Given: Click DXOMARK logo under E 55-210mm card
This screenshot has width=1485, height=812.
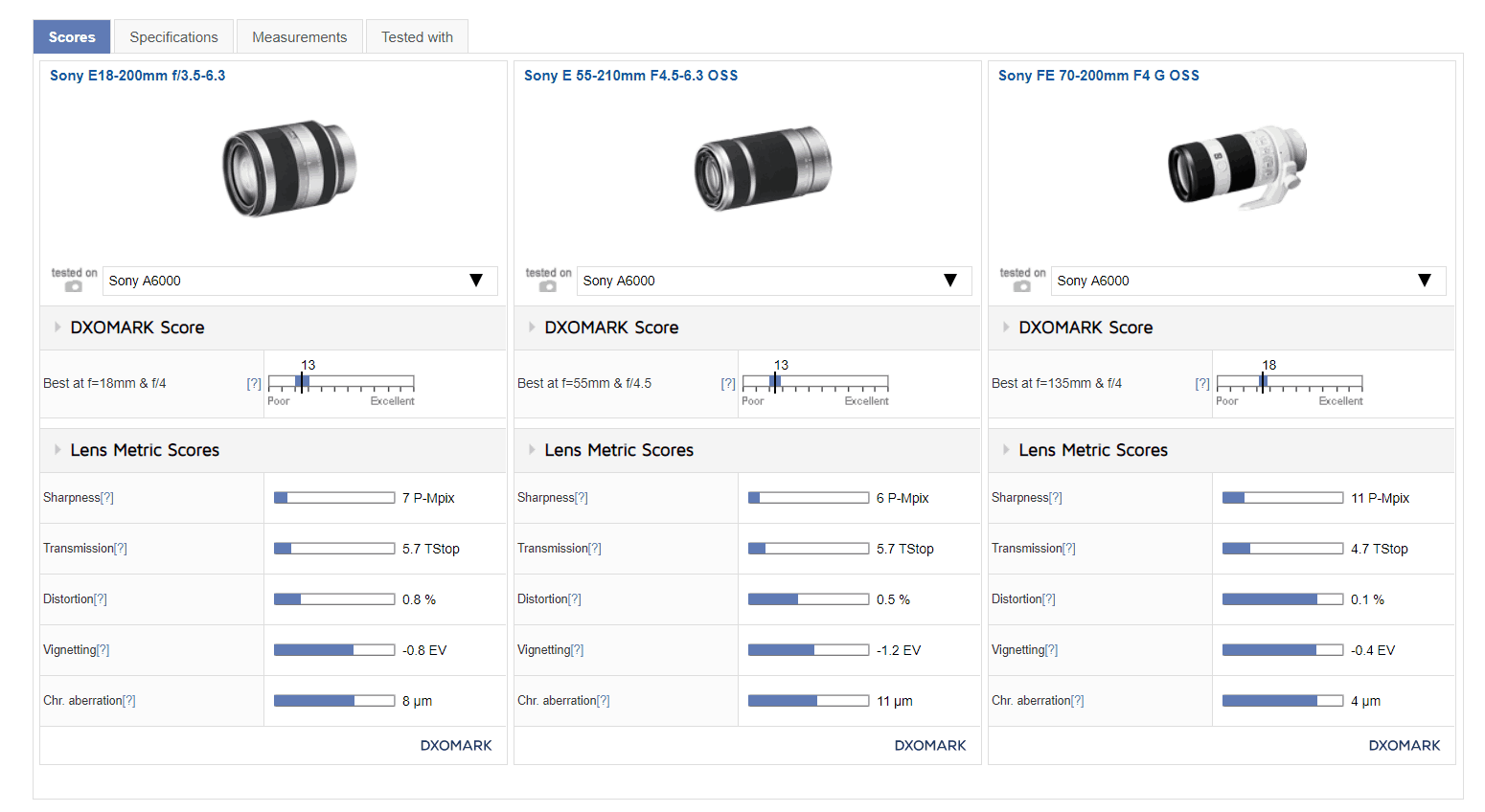Looking at the screenshot, I should point(930,746).
